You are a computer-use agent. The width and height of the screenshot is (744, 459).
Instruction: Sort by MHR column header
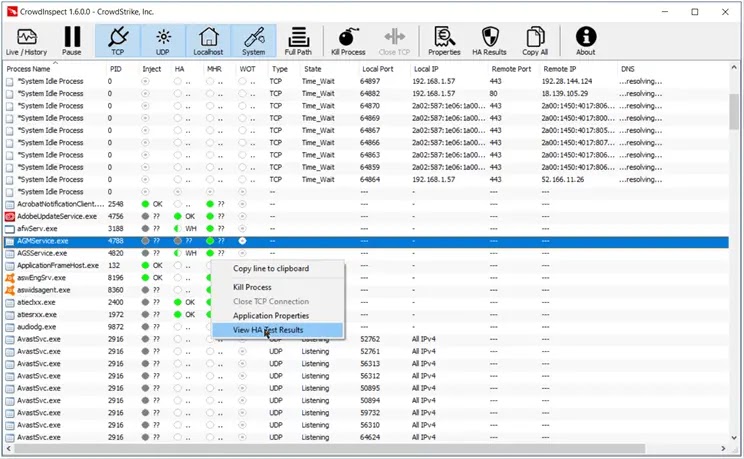214,69
